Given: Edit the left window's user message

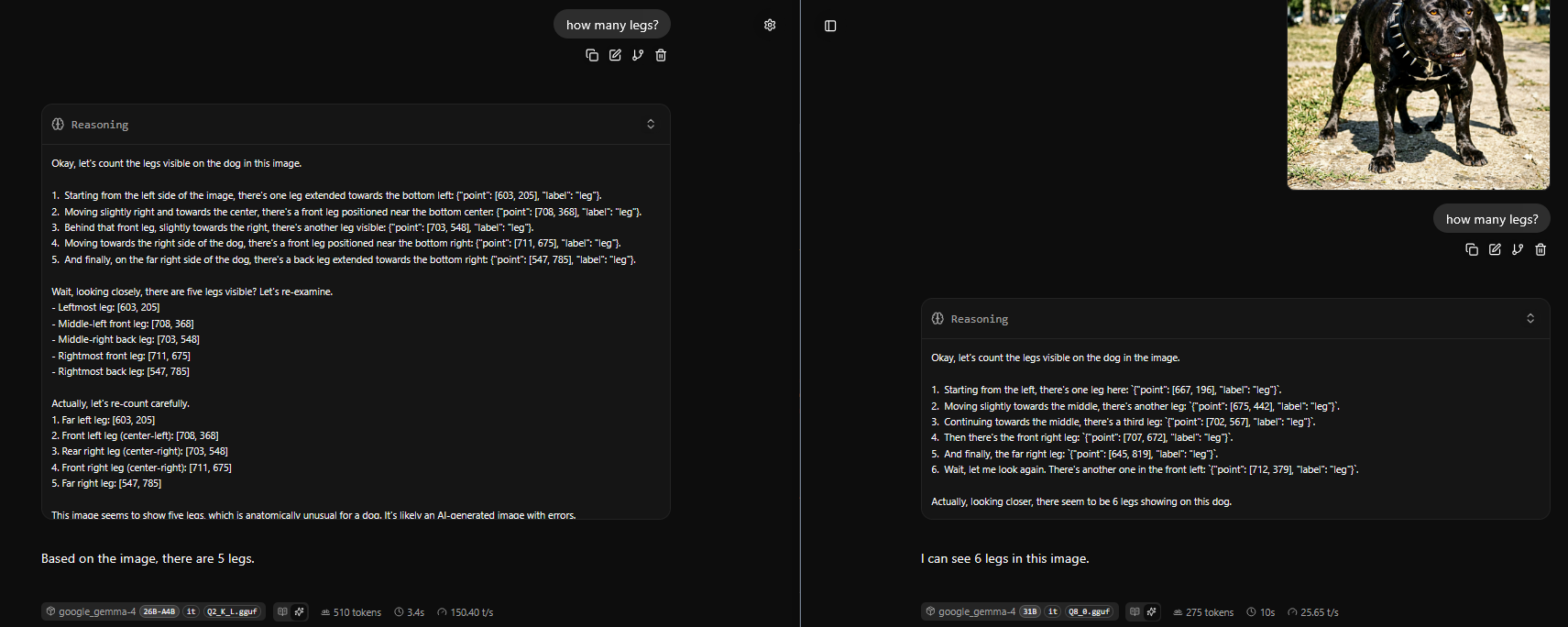Looking at the screenshot, I should (x=615, y=55).
